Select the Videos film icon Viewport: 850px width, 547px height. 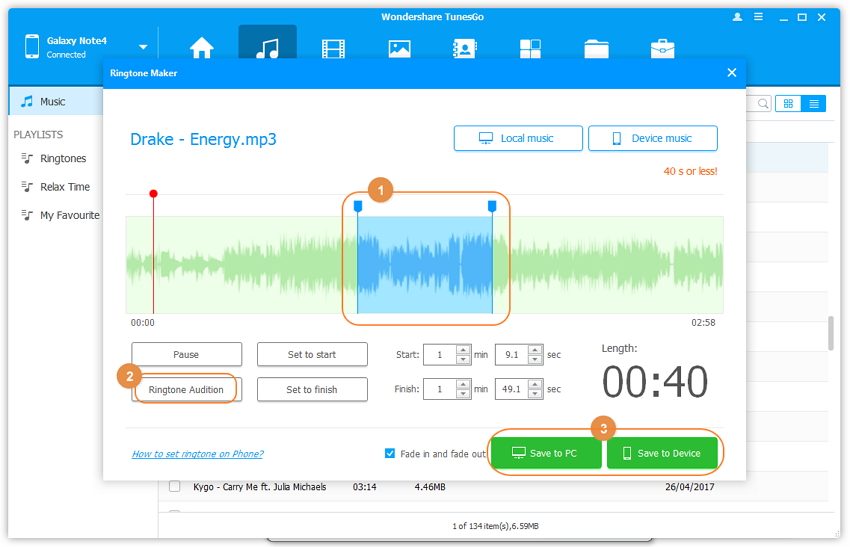click(x=333, y=48)
